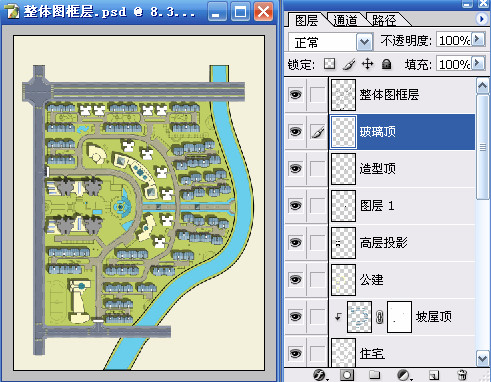Image resolution: width=491 pixels, height=382 pixels.
Task: Hide the 整体图框层 layer
Action: pyautogui.click(x=295, y=95)
